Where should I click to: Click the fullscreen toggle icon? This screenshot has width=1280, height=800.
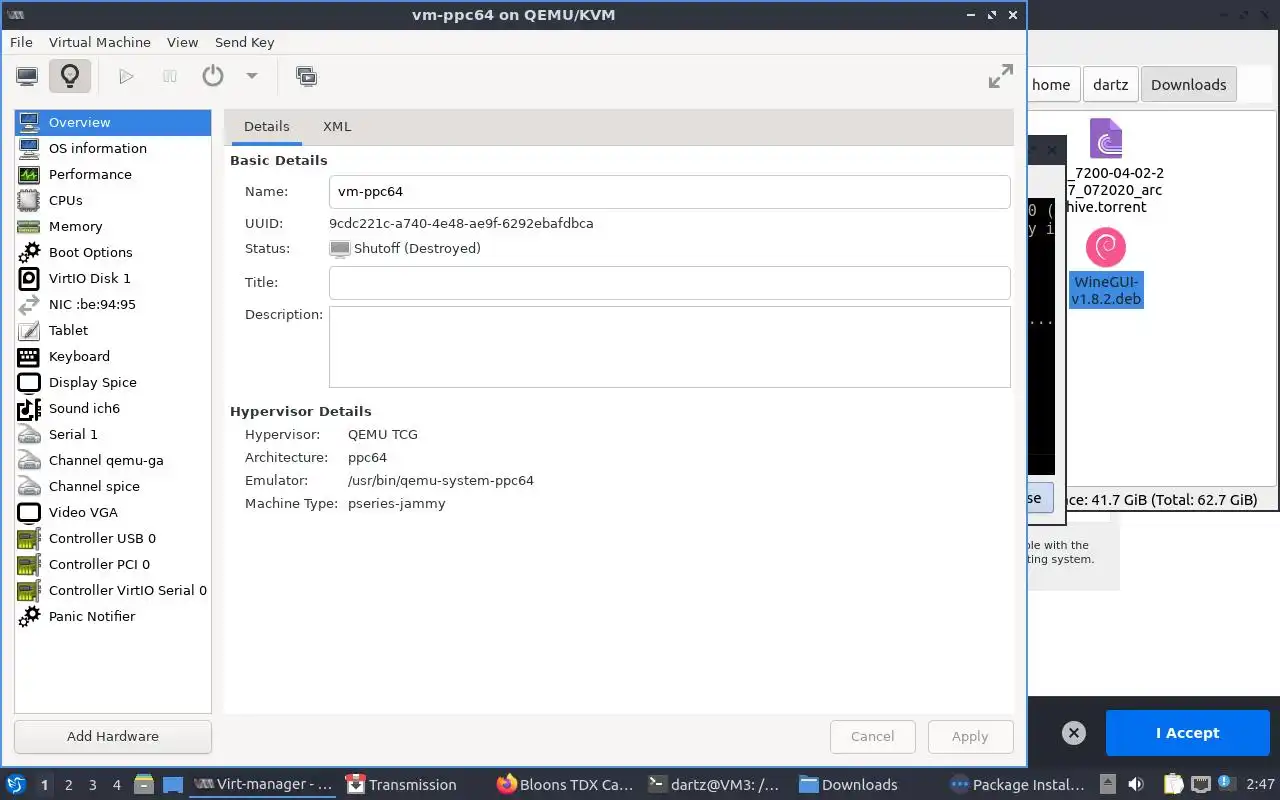click(x=1000, y=76)
